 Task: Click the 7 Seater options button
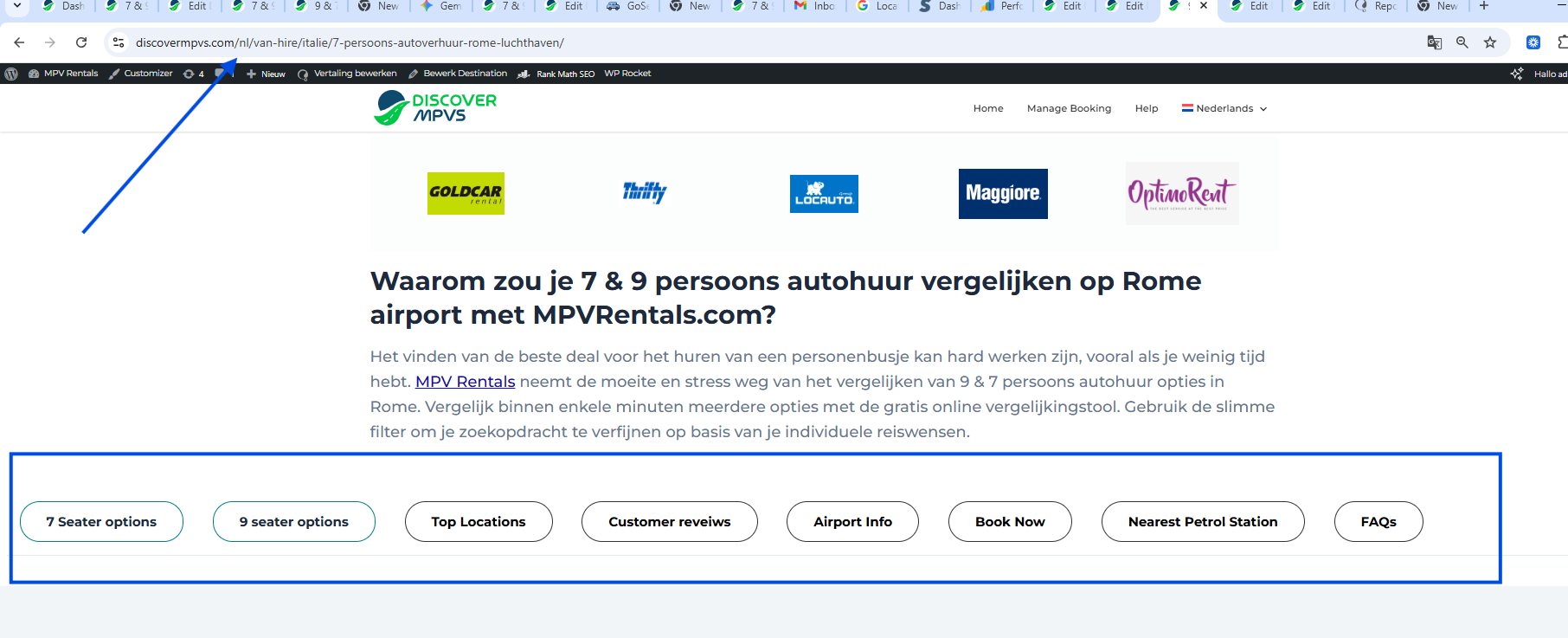click(x=101, y=522)
